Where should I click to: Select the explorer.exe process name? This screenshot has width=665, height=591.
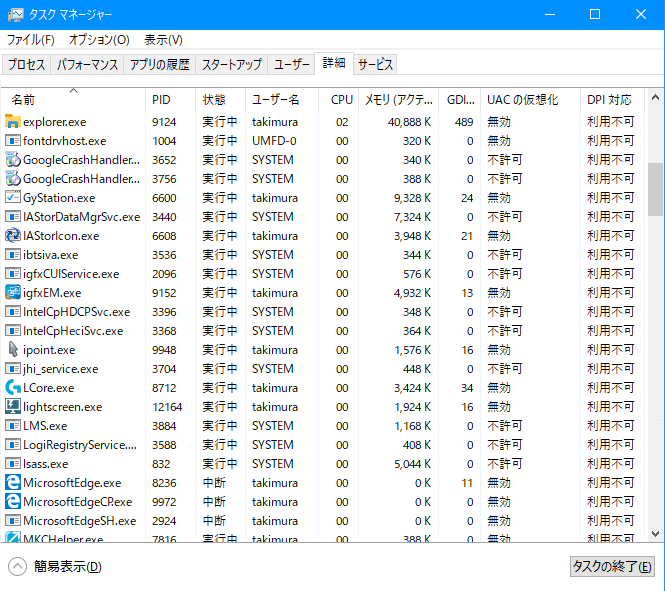(x=54, y=122)
